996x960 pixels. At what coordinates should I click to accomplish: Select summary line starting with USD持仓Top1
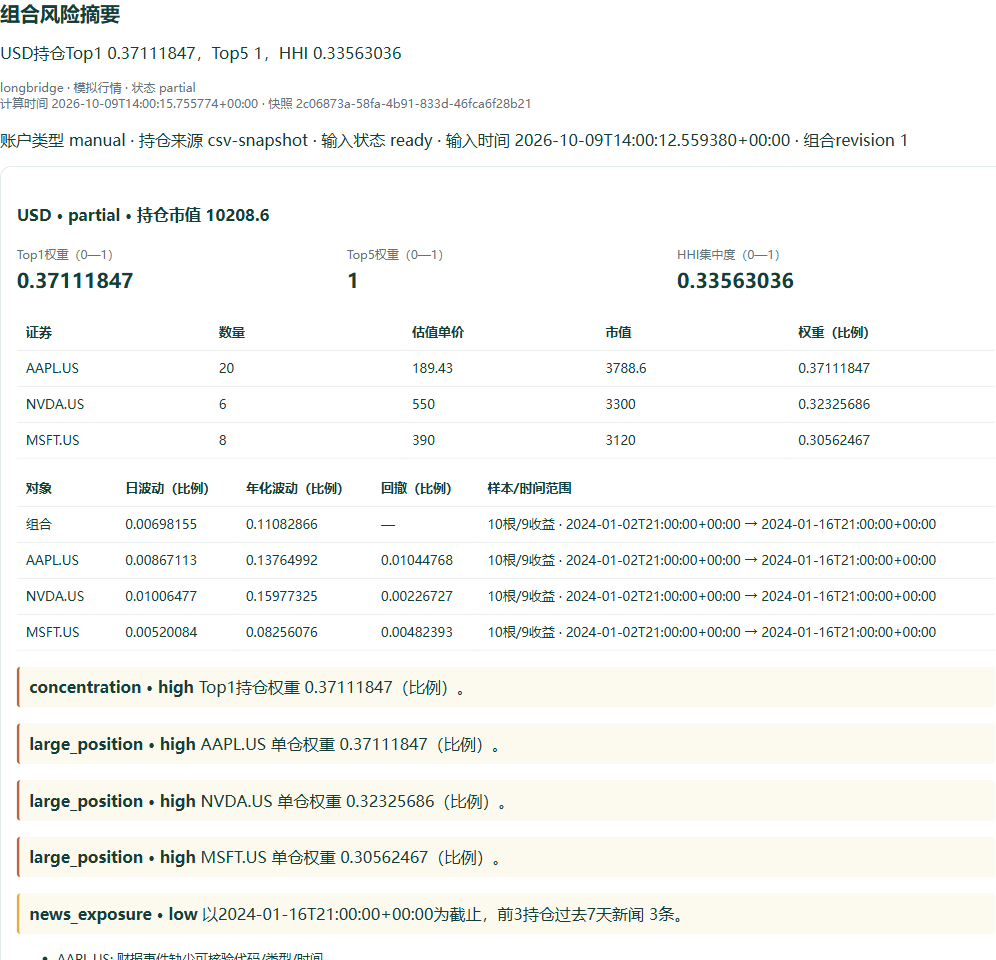click(x=201, y=53)
